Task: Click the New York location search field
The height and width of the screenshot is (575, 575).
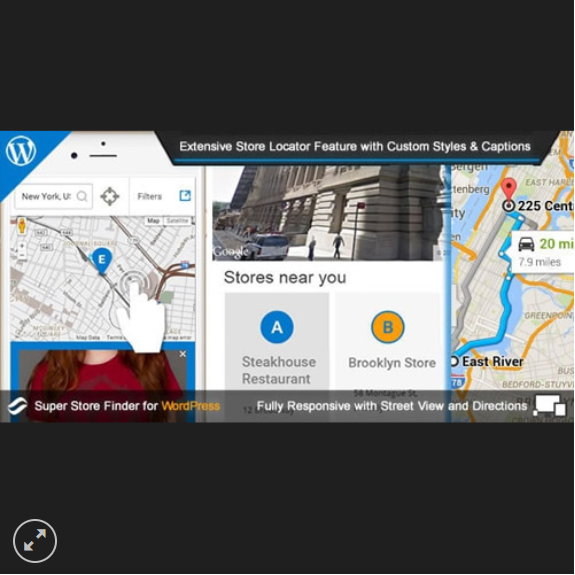Action: [54, 196]
